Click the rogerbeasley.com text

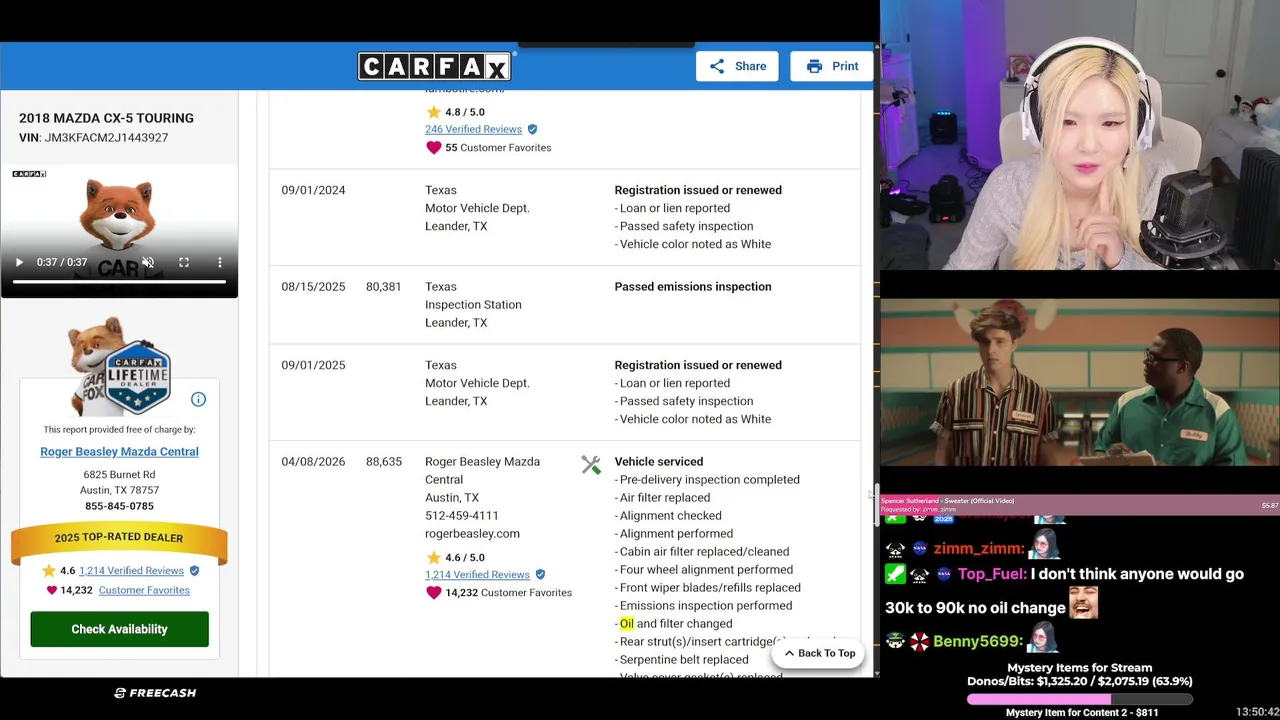coord(472,533)
